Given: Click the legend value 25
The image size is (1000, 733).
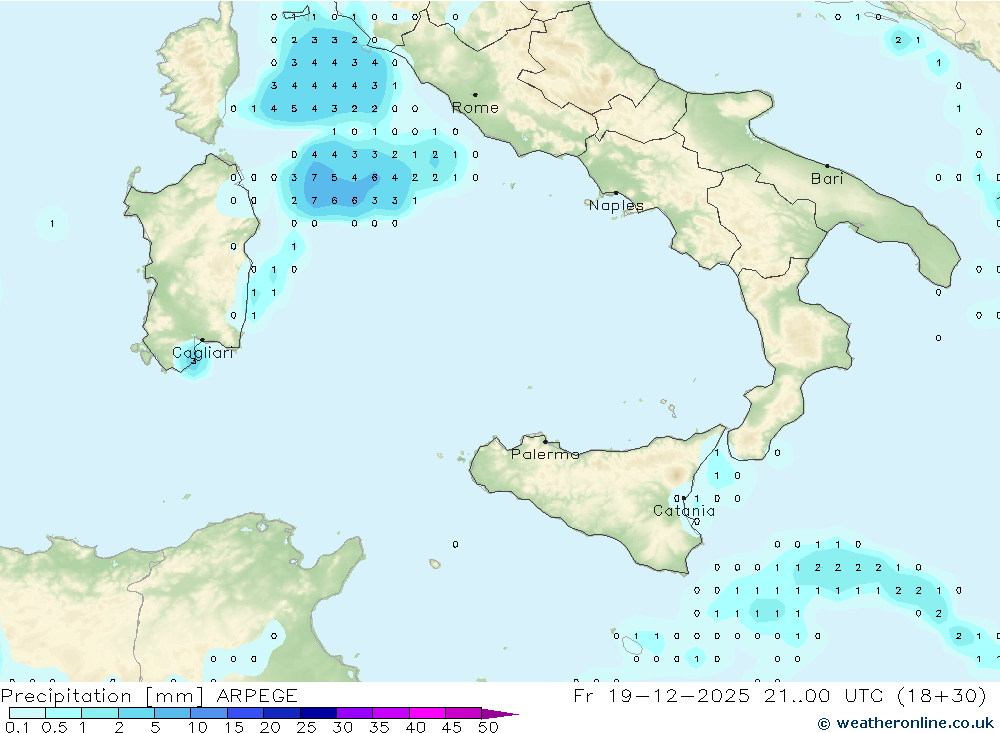Looking at the screenshot, I should (x=306, y=727).
